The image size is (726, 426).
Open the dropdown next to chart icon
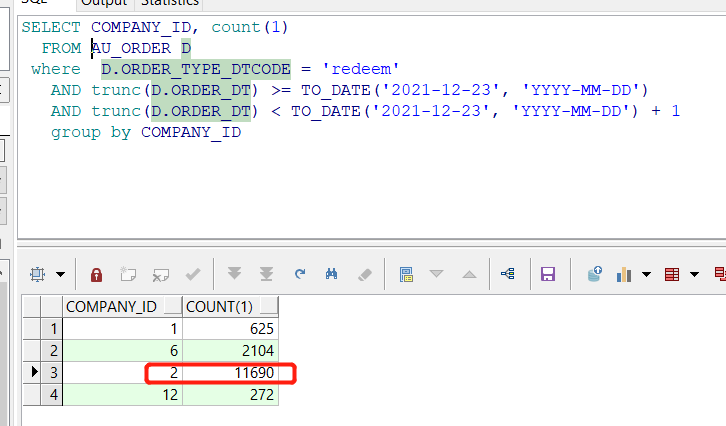[x=646, y=275]
